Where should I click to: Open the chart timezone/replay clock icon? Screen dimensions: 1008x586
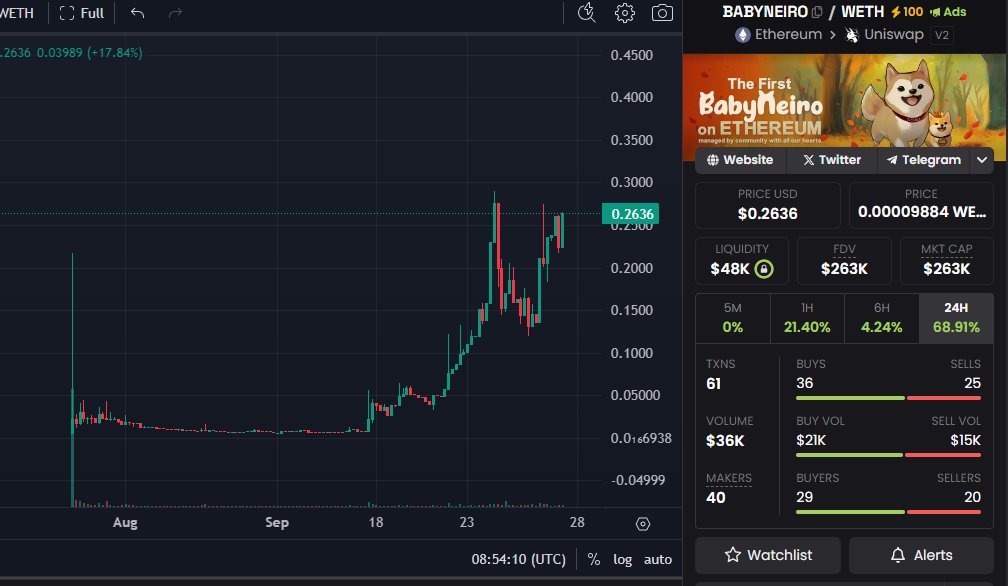coord(586,13)
